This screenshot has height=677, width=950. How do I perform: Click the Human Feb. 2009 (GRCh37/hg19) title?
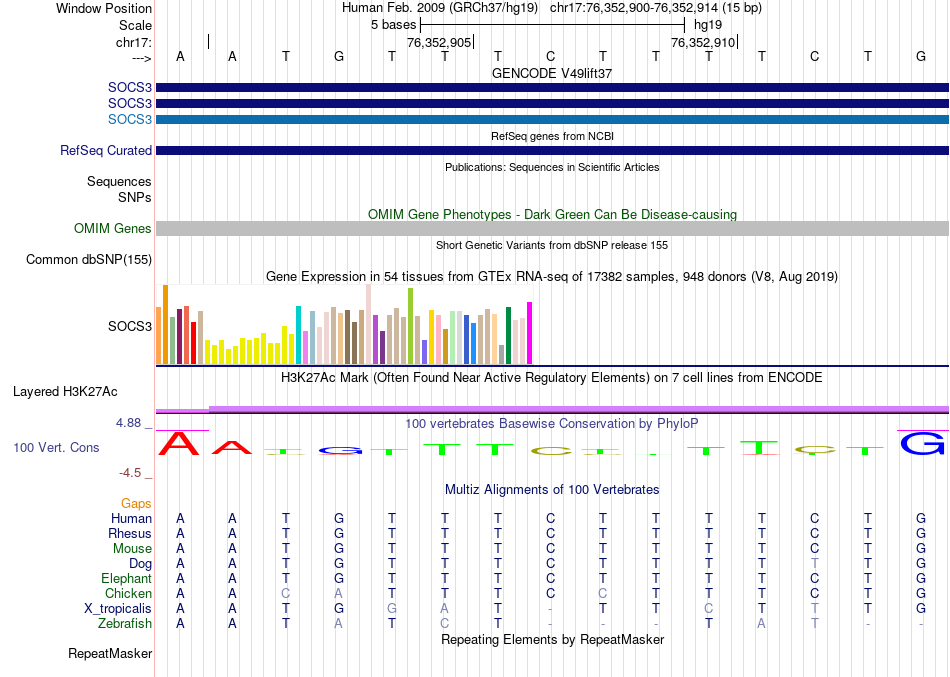pos(440,8)
